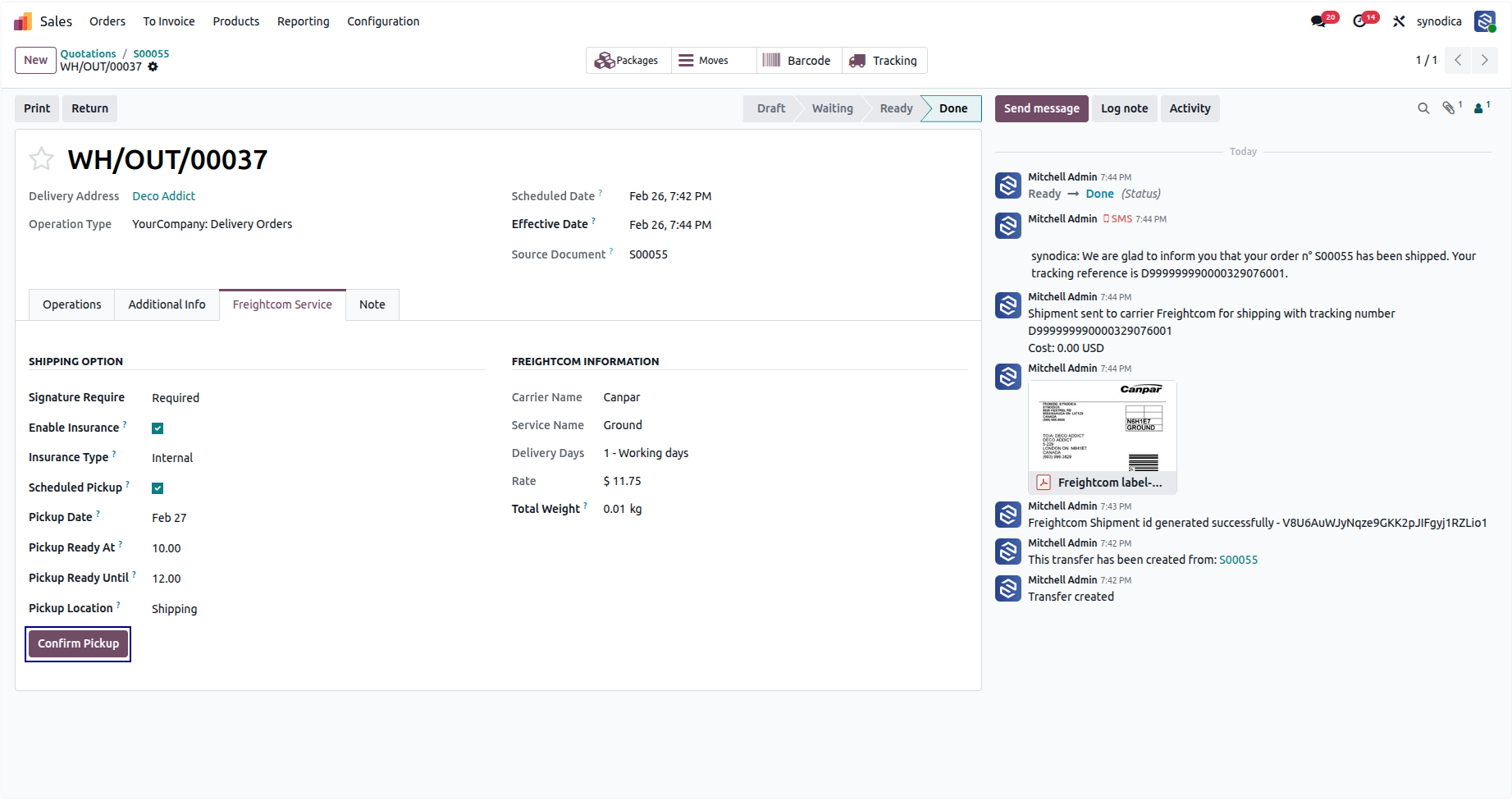Open the Configuration menu
This screenshot has height=801, width=1512.
(x=383, y=21)
